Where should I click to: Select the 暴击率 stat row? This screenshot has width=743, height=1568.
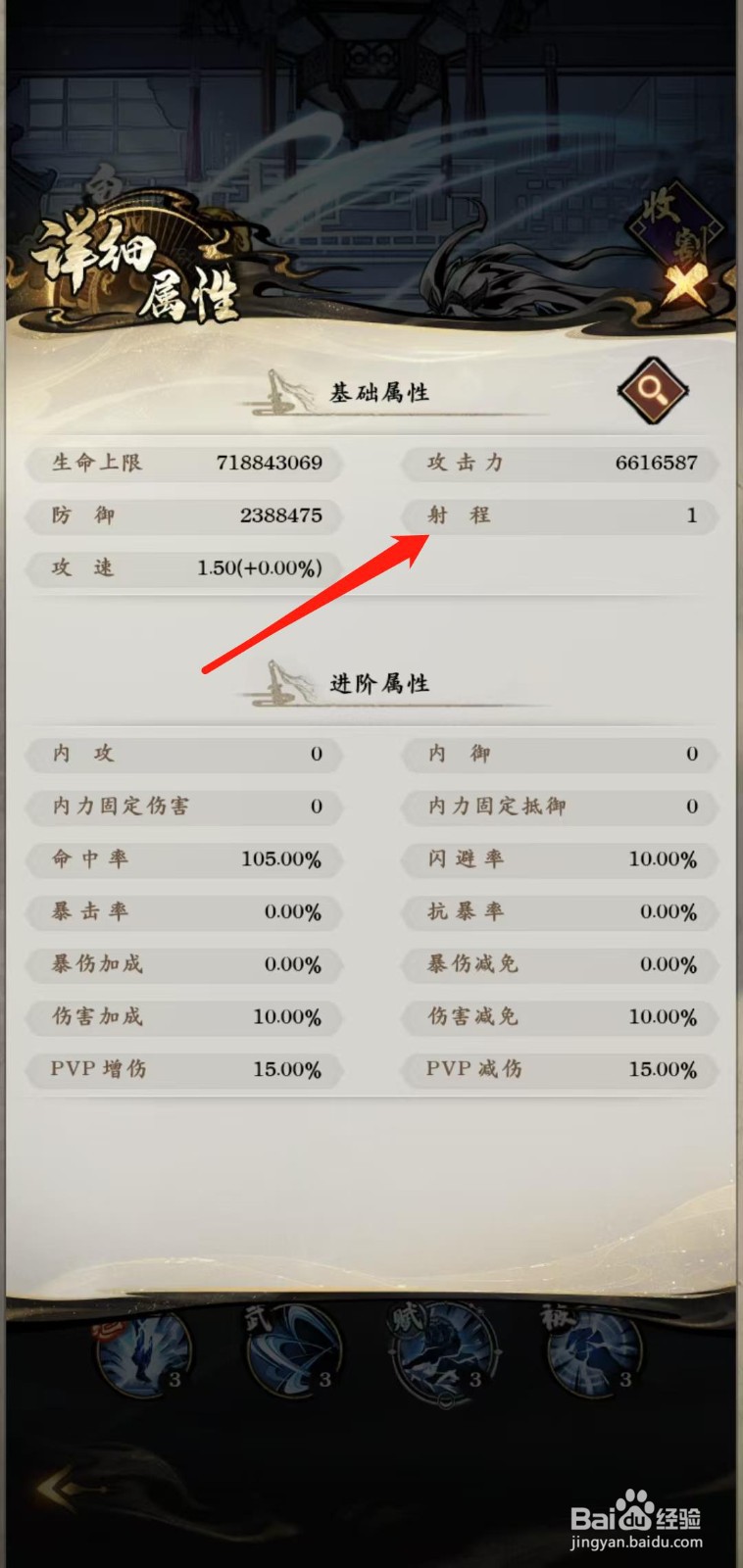tap(184, 912)
